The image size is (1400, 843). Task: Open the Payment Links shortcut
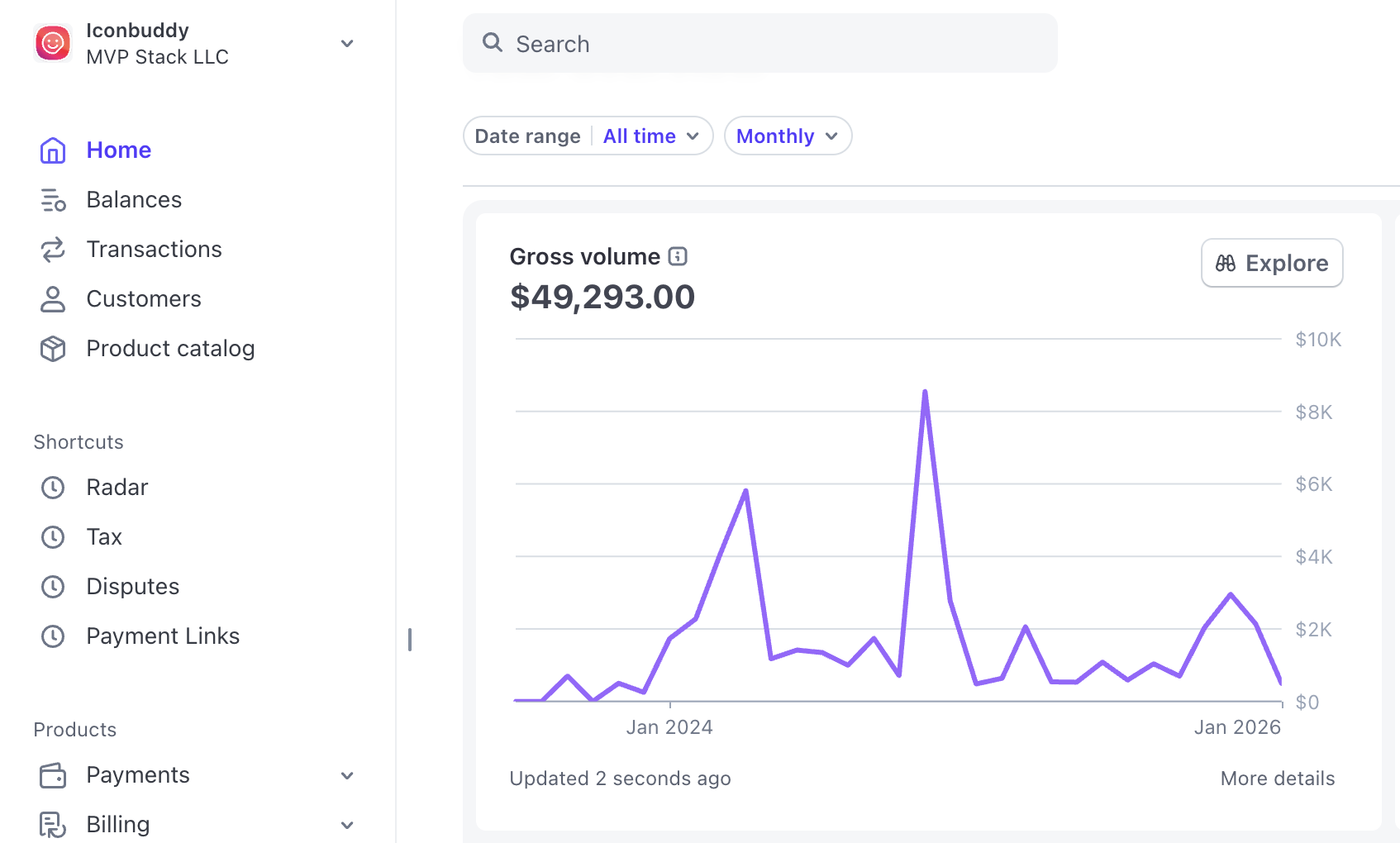click(163, 636)
